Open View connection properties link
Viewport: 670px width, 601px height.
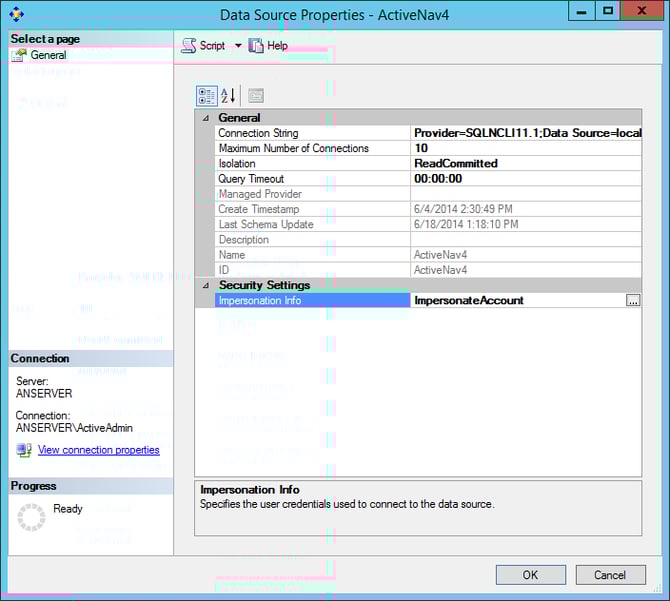click(x=99, y=450)
